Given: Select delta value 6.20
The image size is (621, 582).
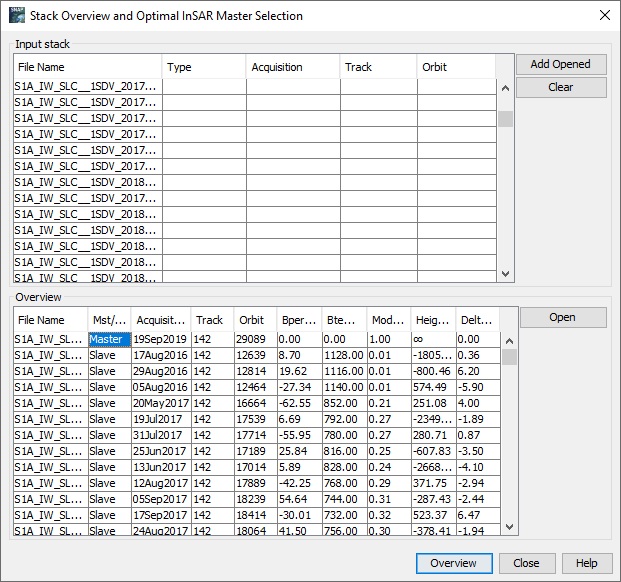Looking at the screenshot, I should click(478, 371).
